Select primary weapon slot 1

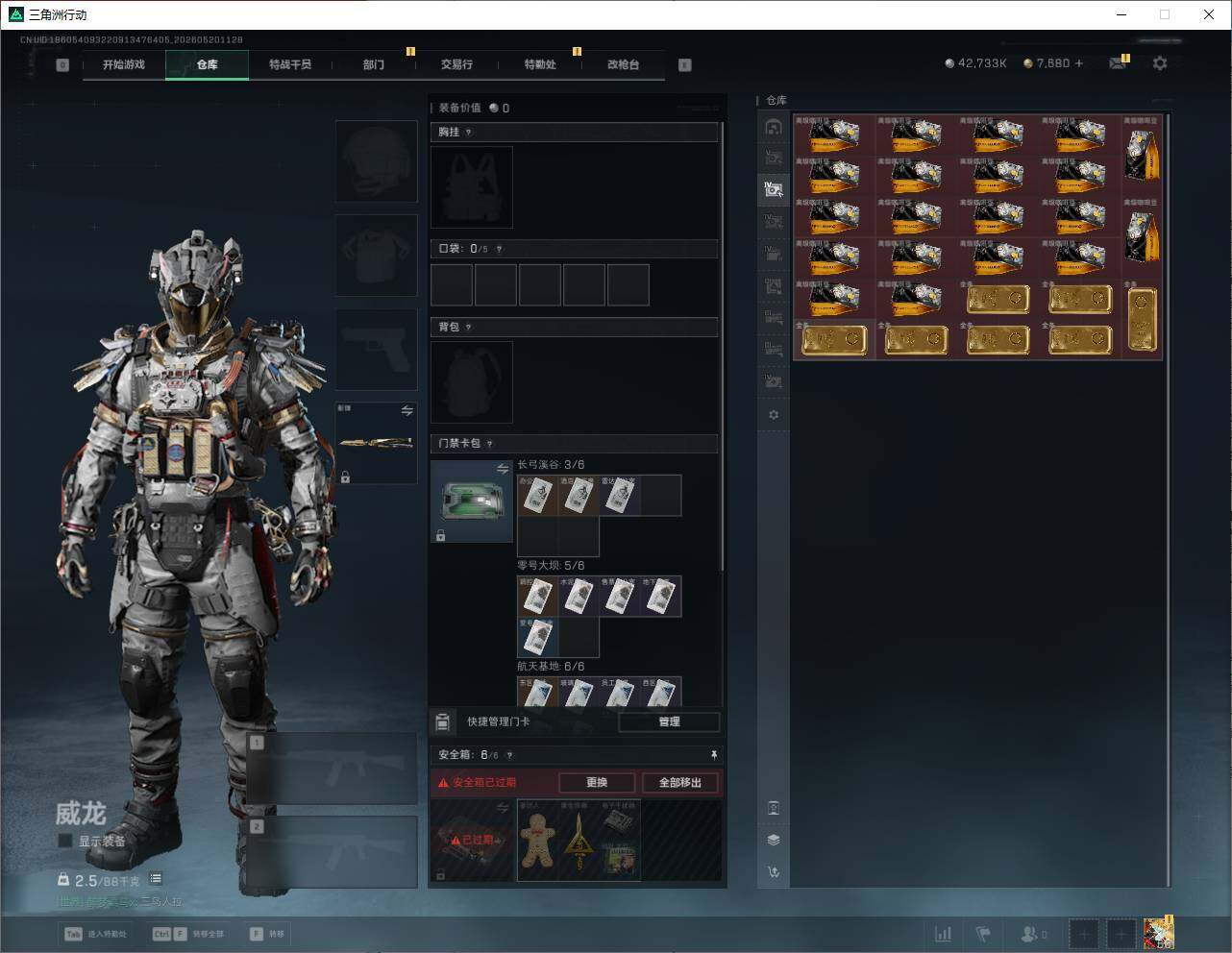pos(332,769)
